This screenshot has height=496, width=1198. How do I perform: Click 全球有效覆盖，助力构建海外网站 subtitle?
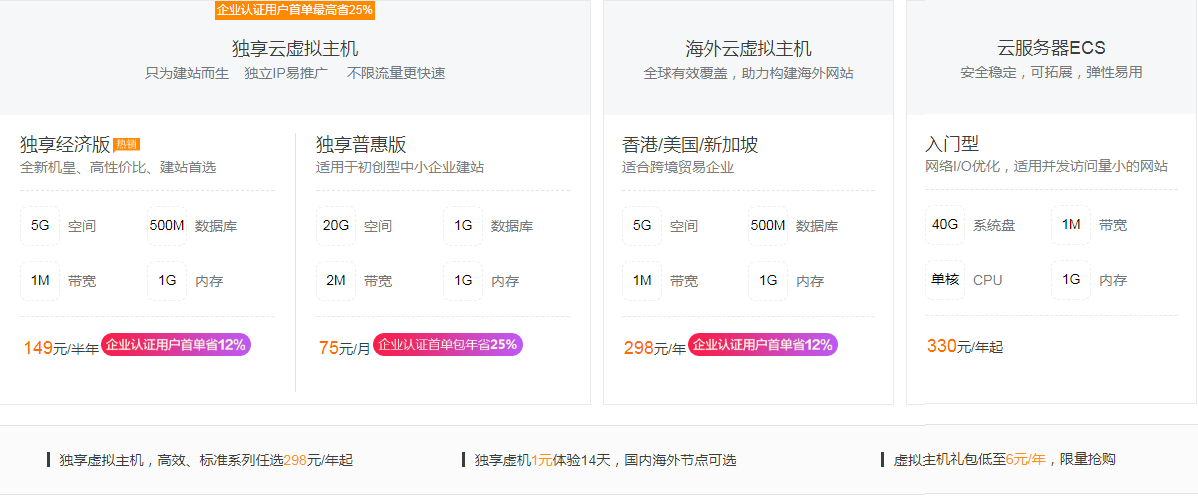click(749, 73)
